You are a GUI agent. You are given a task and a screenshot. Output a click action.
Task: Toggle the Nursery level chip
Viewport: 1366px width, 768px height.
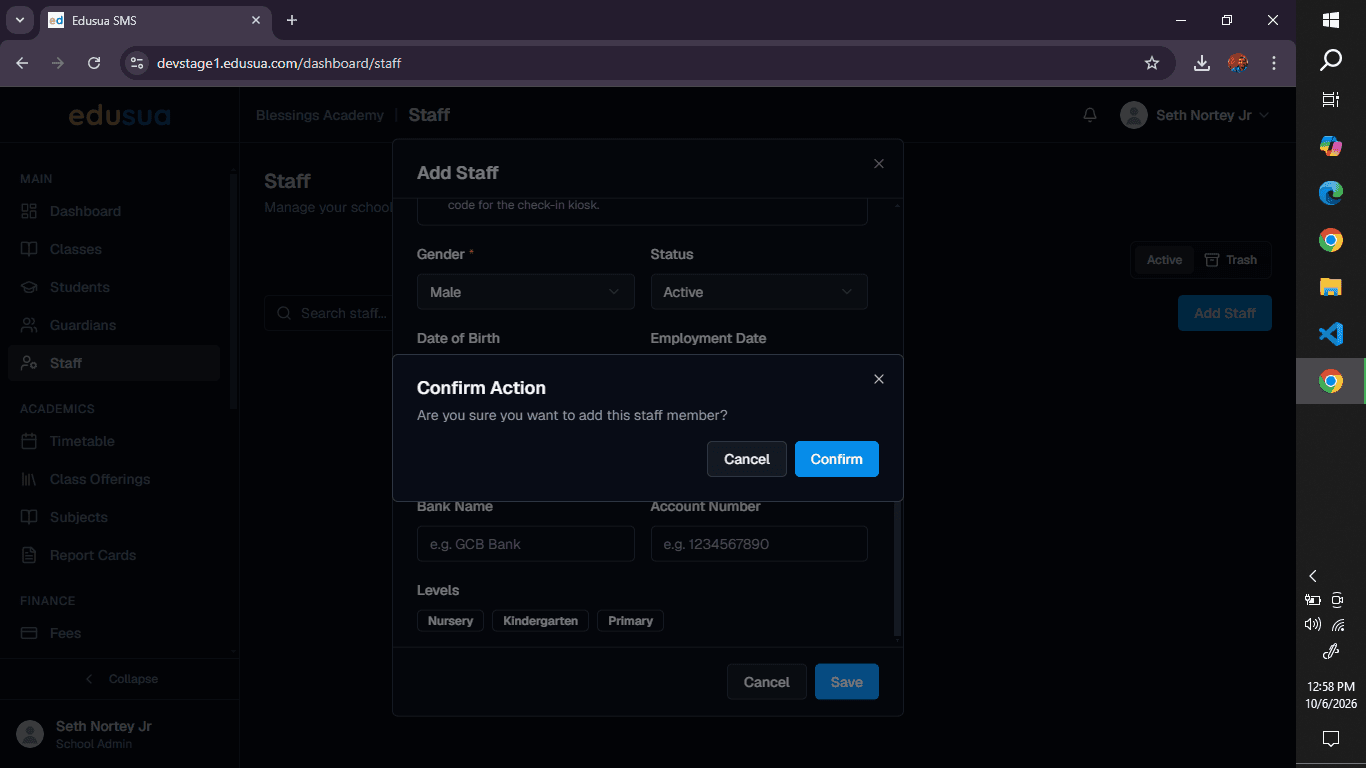(450, 621)
